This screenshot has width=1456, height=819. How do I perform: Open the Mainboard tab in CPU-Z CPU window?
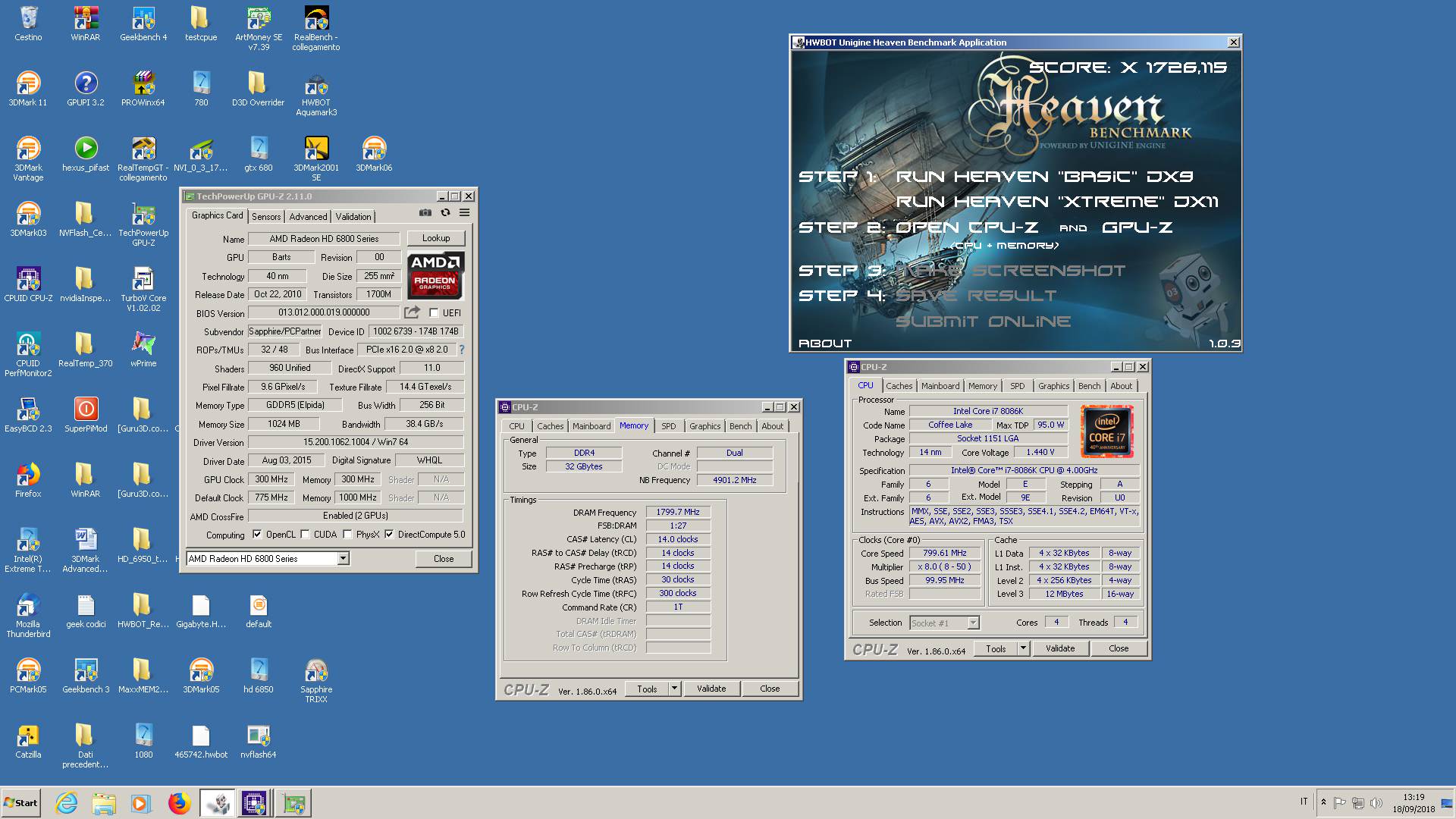pos(940,386)
